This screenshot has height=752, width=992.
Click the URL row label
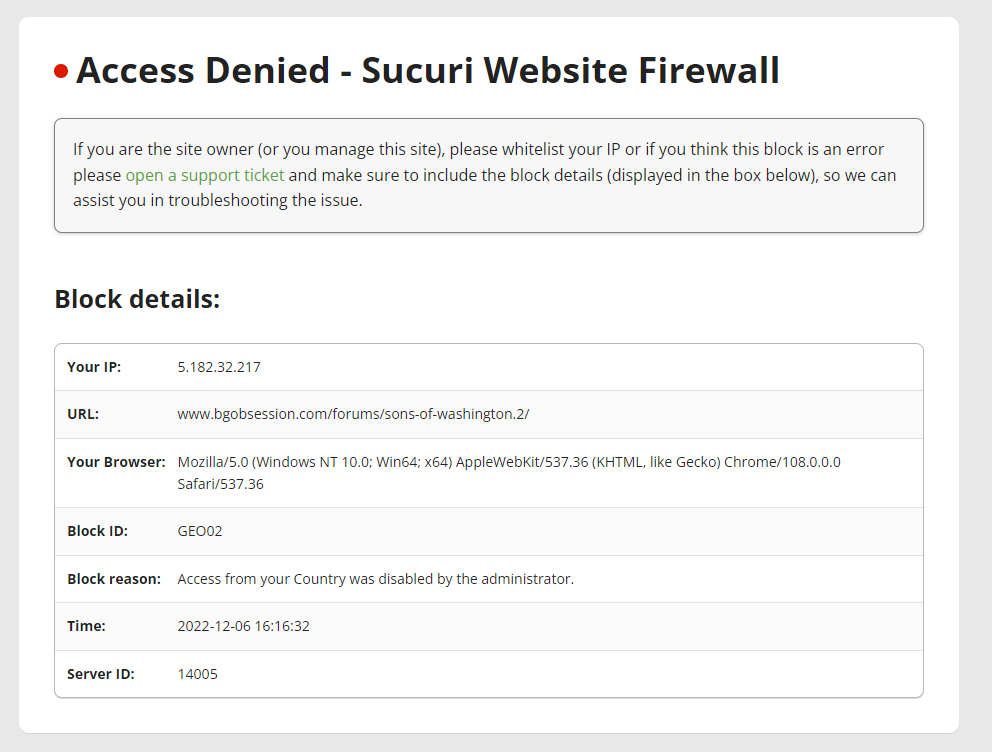coord(83,414)
